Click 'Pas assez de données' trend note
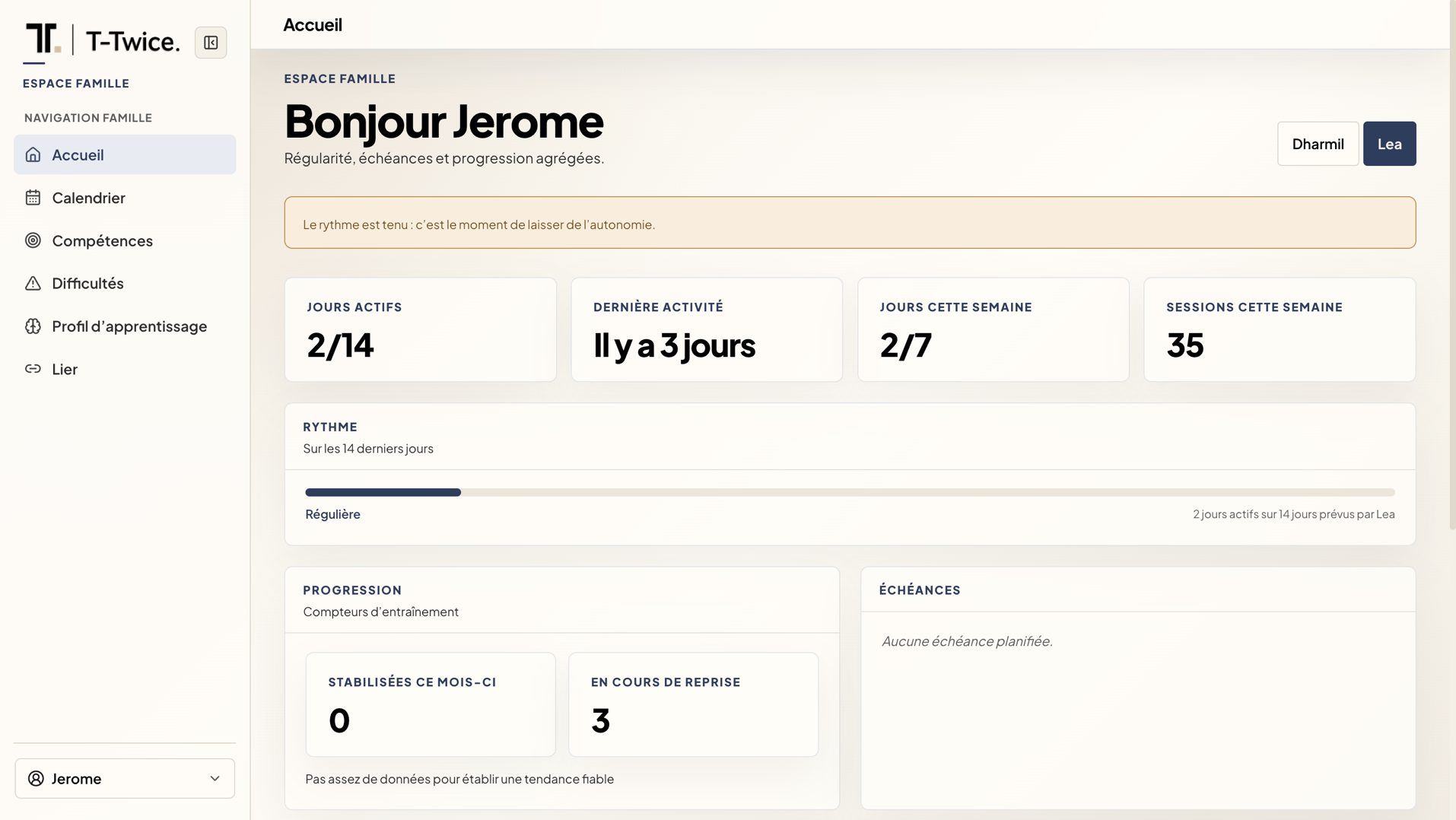This screenshot has width=1456, height=820. 459,779
